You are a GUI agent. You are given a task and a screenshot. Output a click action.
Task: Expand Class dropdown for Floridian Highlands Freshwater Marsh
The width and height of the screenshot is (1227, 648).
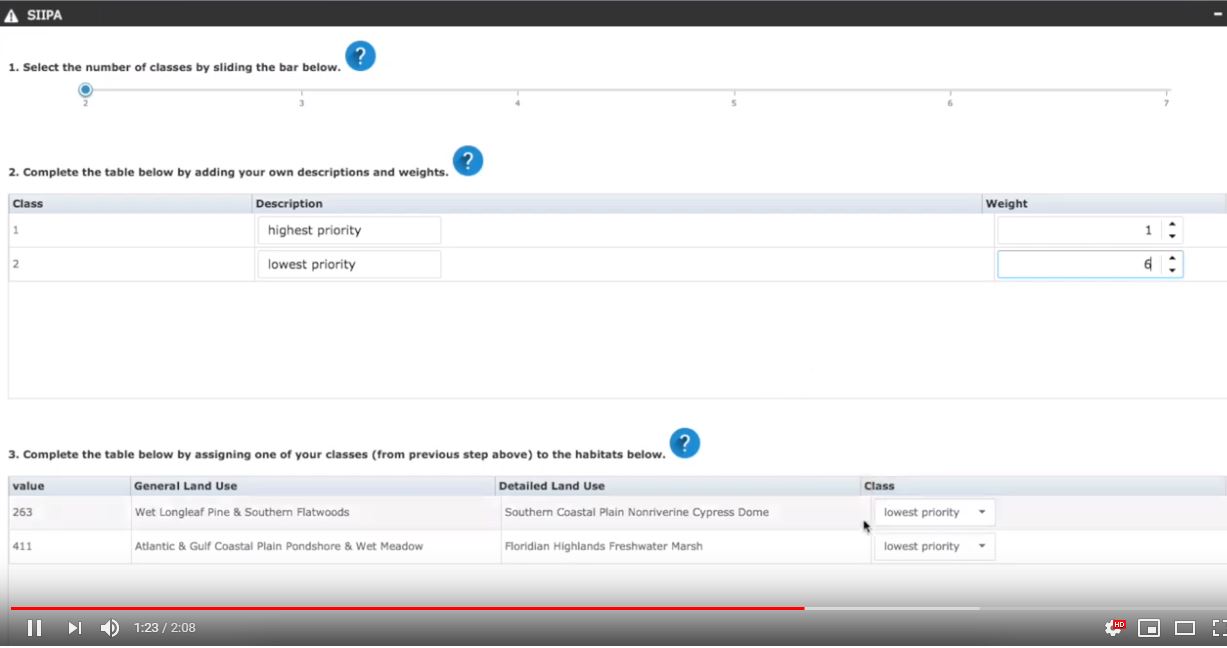934,546
